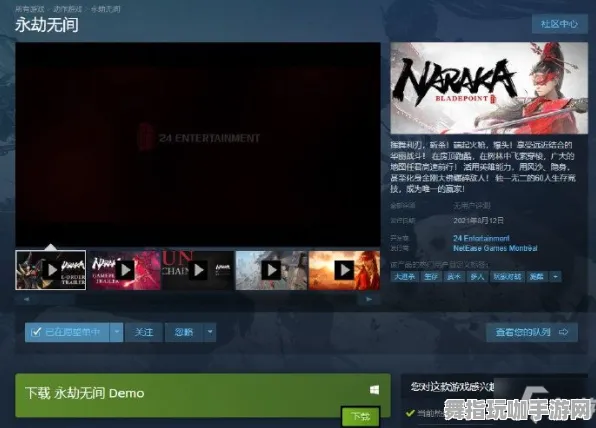The width and height of the screenshot is (596, 428).
Task: Click the release date 2021年8月12日
Action: pyautogui.click(x=479, y=220)
